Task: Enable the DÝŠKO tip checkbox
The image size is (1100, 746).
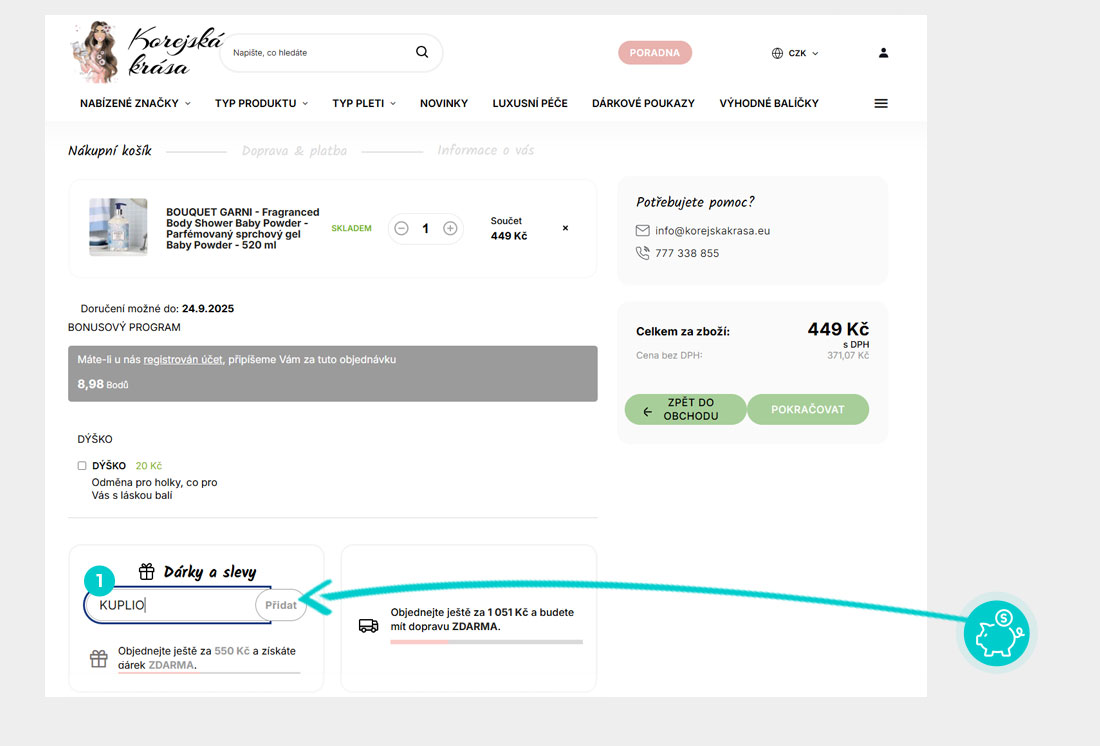Action: click(x=82, y=466)
